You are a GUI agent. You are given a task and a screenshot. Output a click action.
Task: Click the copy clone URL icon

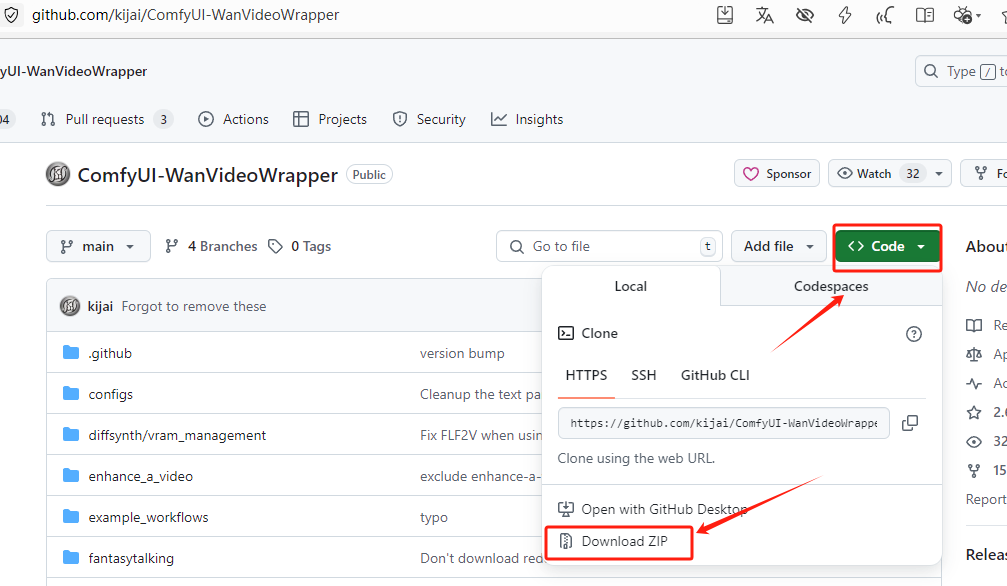click(909, 423)
